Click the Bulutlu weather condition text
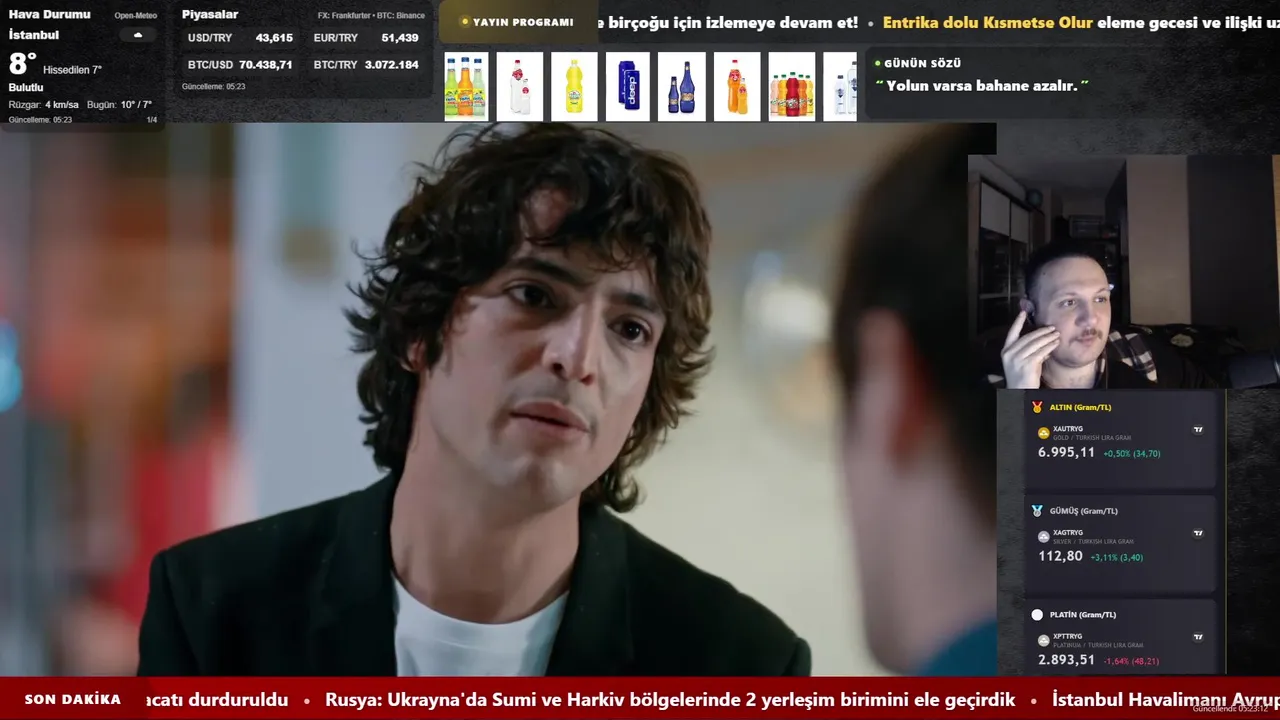This screenshot has height=720, width=1280. tap(26, 88)
